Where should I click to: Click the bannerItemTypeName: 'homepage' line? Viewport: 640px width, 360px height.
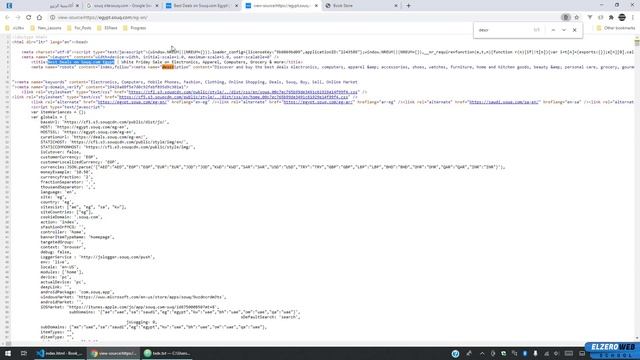[78, 237]
